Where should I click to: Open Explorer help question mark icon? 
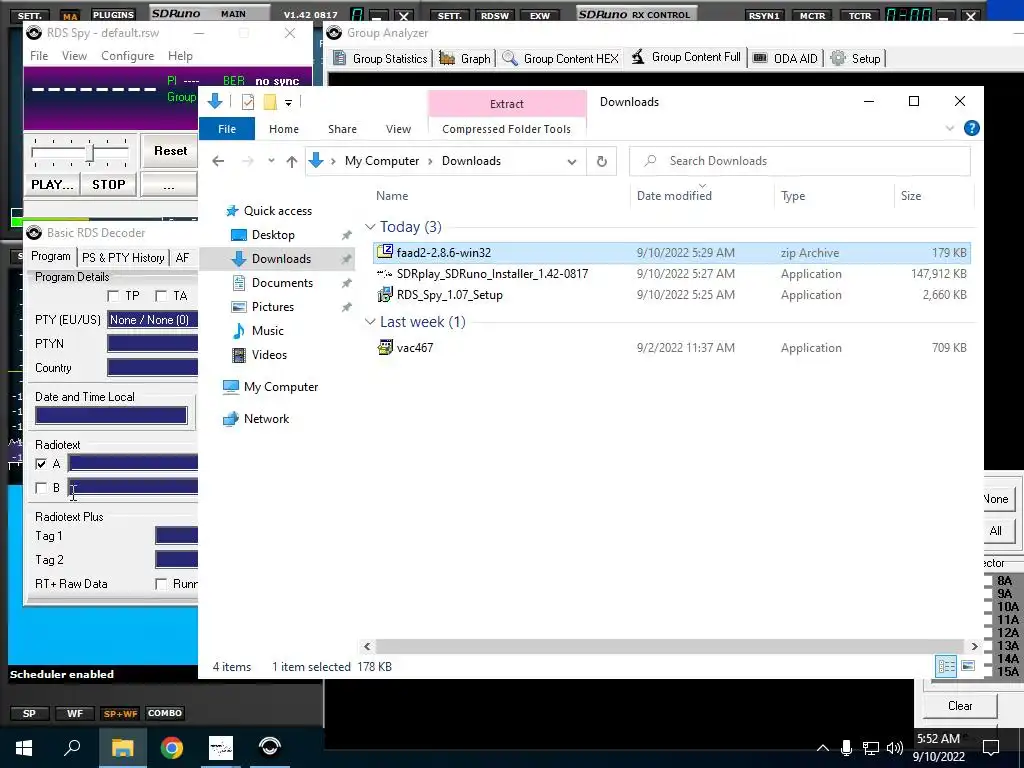click(972, 128)
